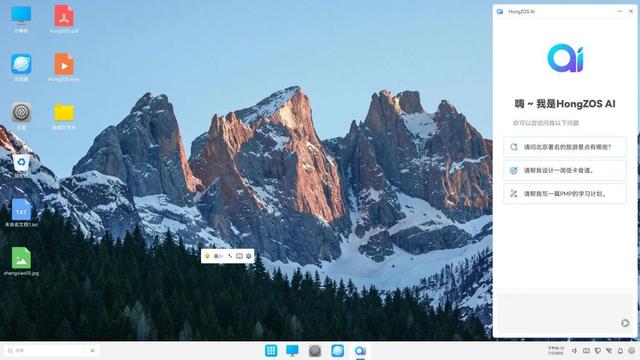The image size is (640, 360).
Task: Choose the low-calorie weekly recipe suggestion
Action: point(564,170)
